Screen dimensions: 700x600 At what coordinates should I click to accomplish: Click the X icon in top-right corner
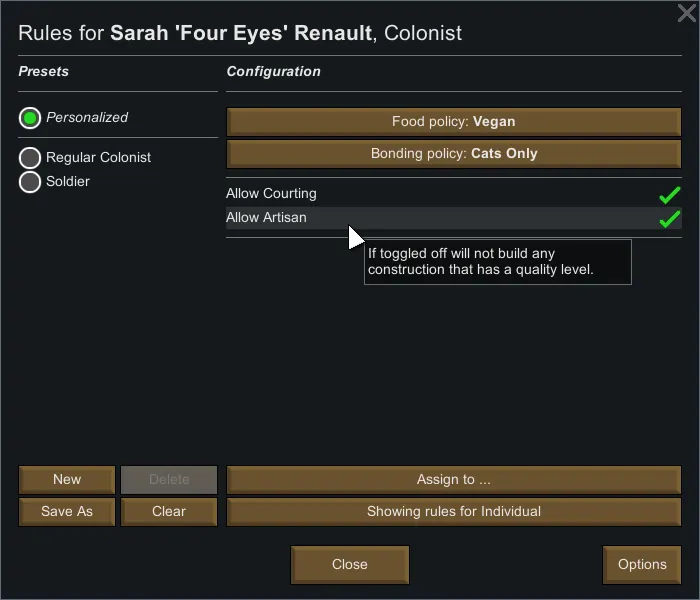click(x=687, y=13)
